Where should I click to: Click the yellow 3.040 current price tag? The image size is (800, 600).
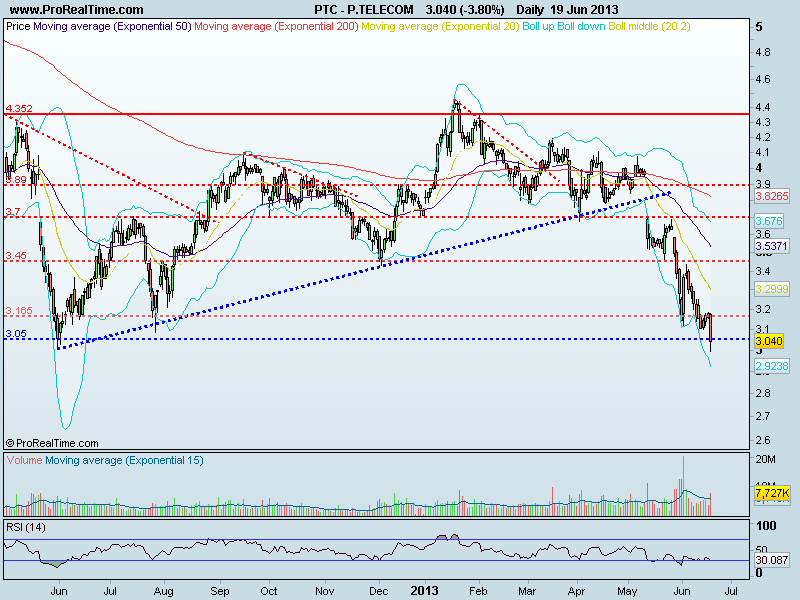coord(769,341)
